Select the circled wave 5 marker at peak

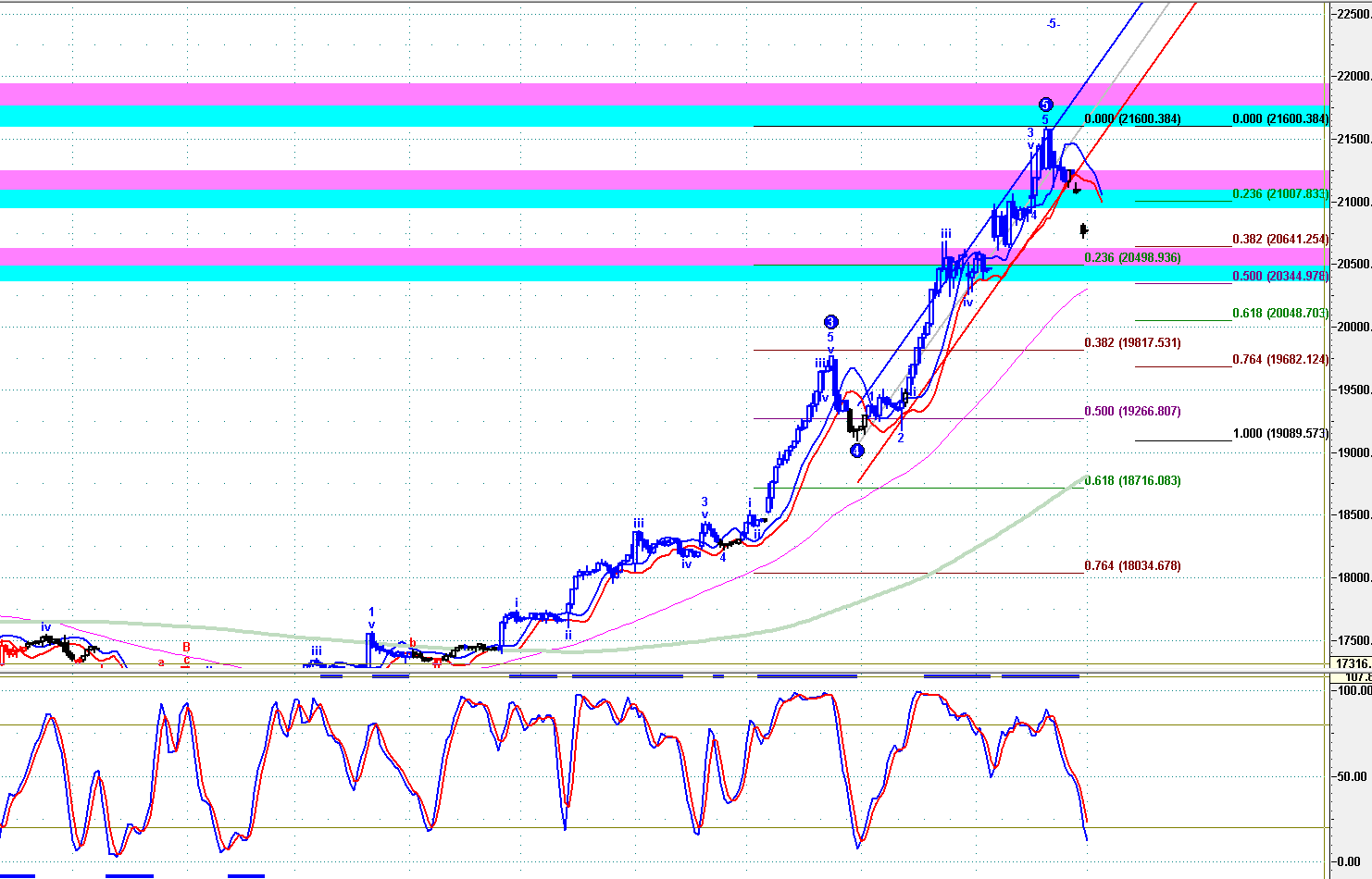tap(1045, 105)
